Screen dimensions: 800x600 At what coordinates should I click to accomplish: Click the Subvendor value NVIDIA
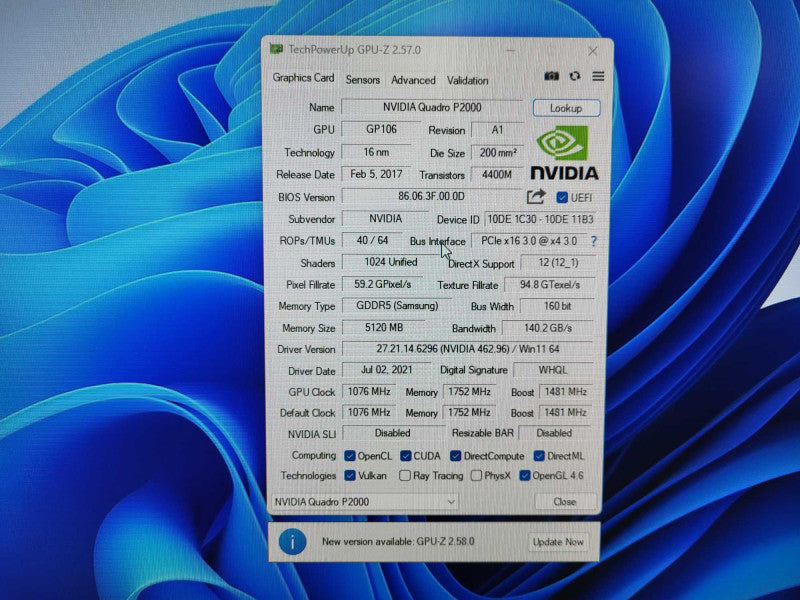[385, 218]
